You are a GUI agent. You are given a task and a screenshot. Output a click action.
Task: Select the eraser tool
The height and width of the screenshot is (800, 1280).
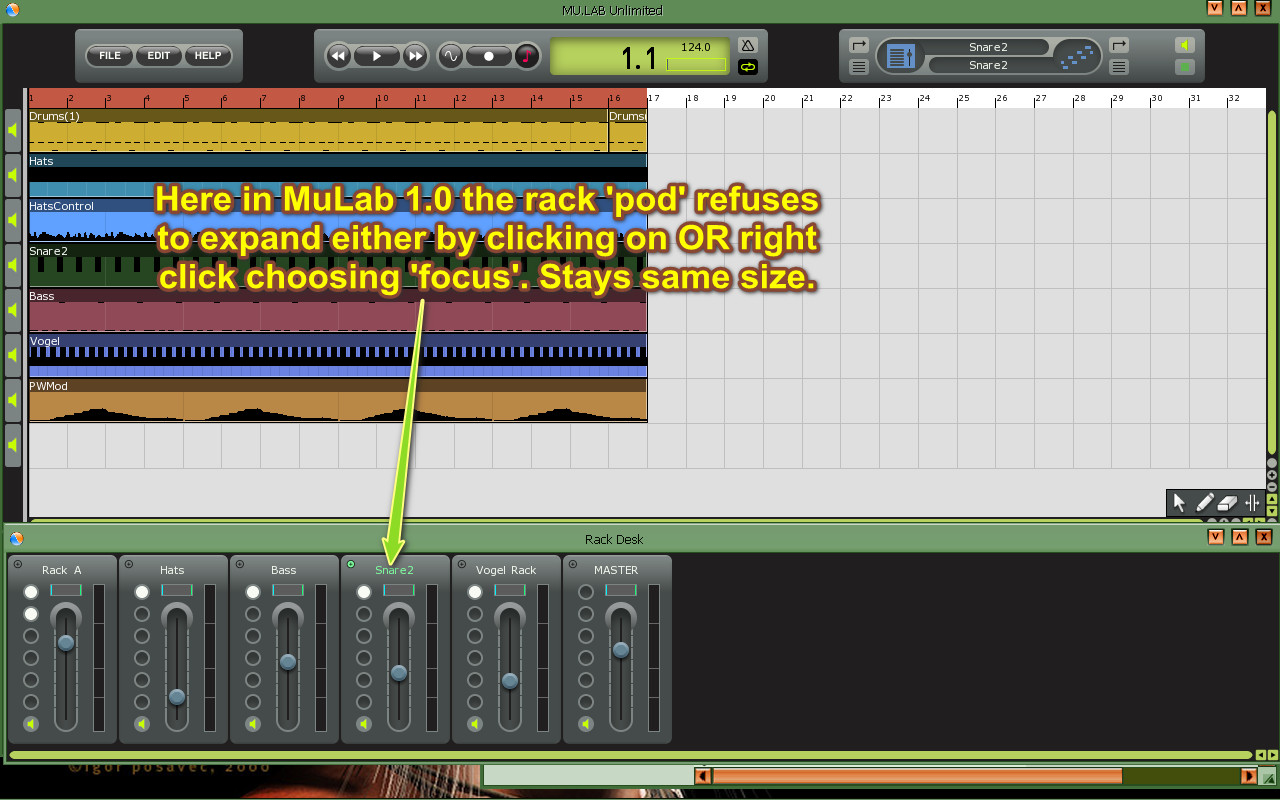click(1228, 503)
